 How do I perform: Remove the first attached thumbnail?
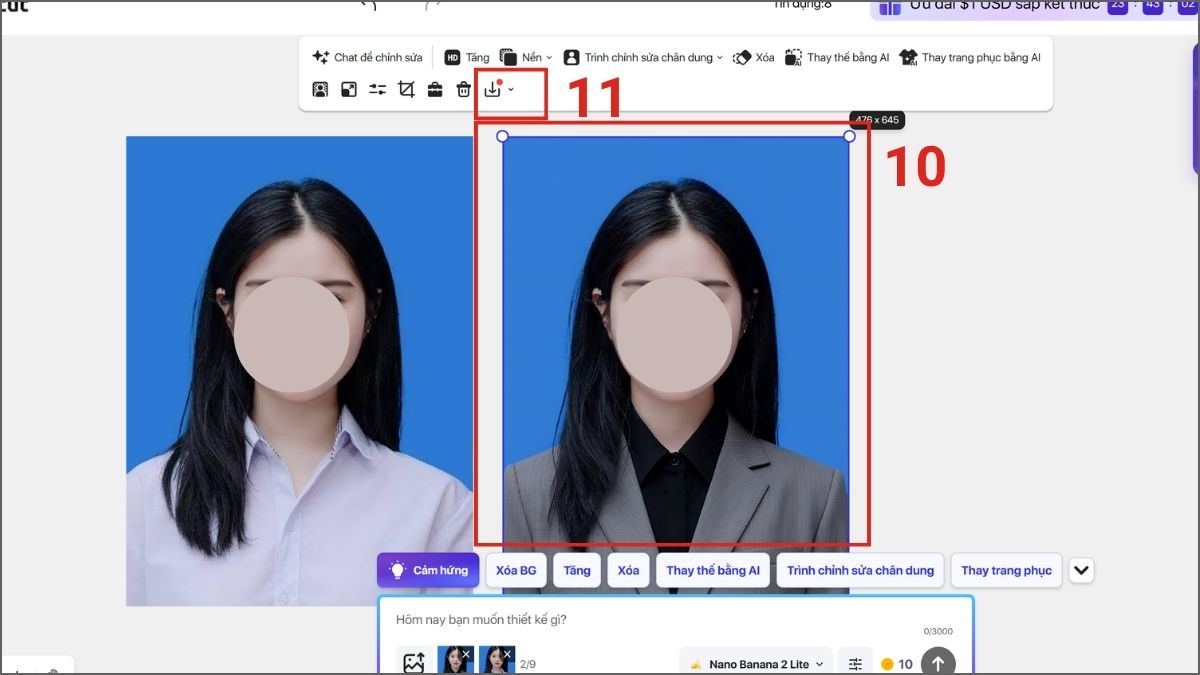tap(466, 654)
